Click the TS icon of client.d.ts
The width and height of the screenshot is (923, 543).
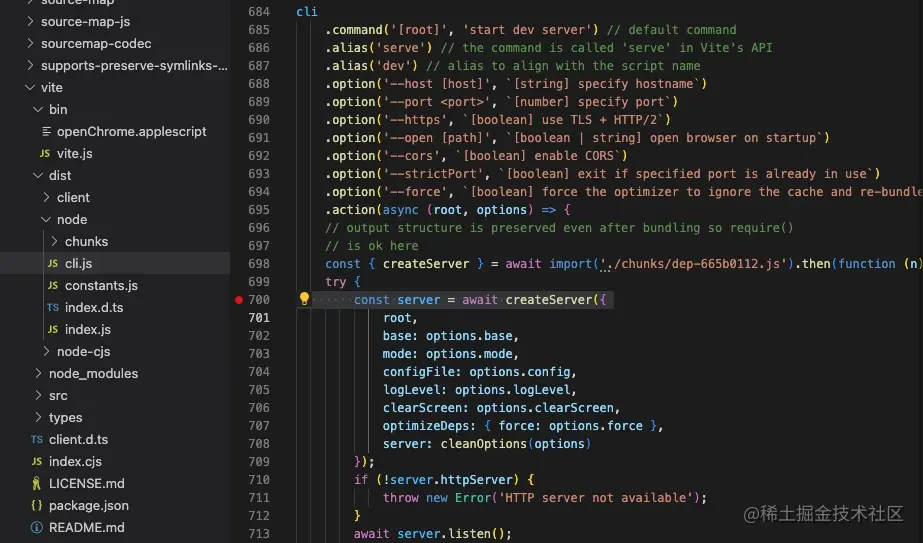pyautogui.click(x=36, y=440)
